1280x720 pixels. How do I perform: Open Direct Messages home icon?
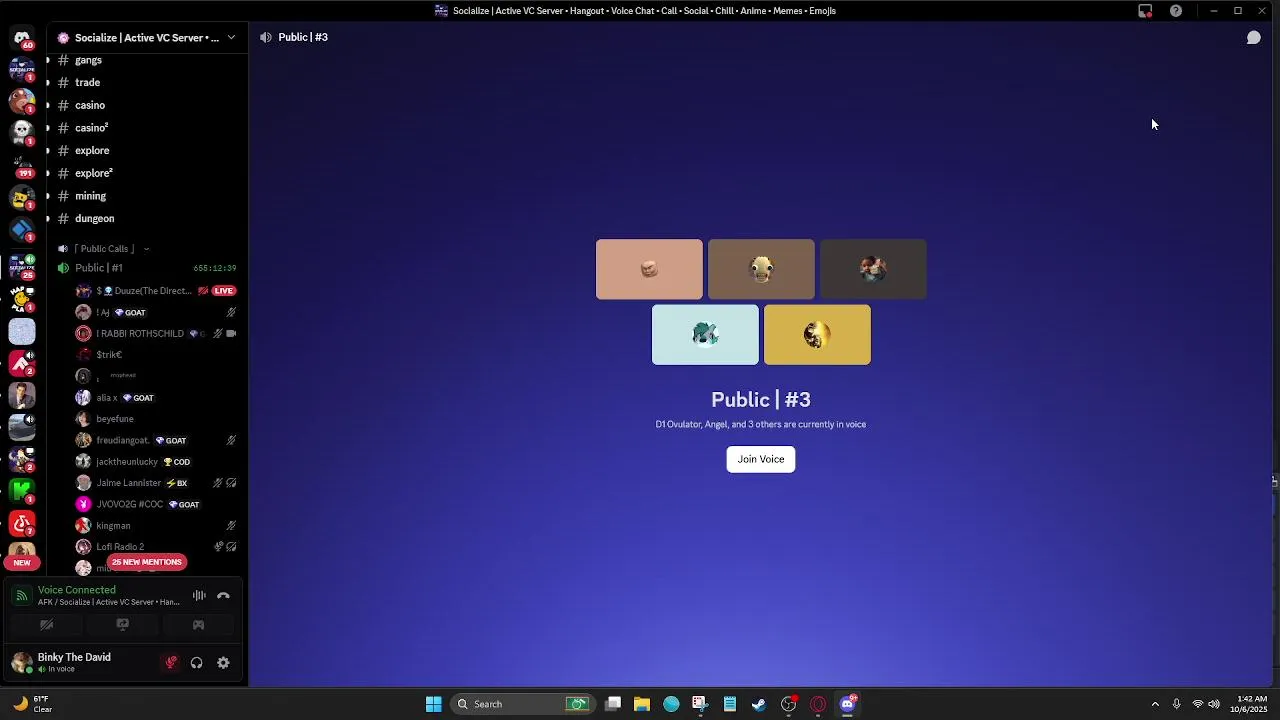22,38
